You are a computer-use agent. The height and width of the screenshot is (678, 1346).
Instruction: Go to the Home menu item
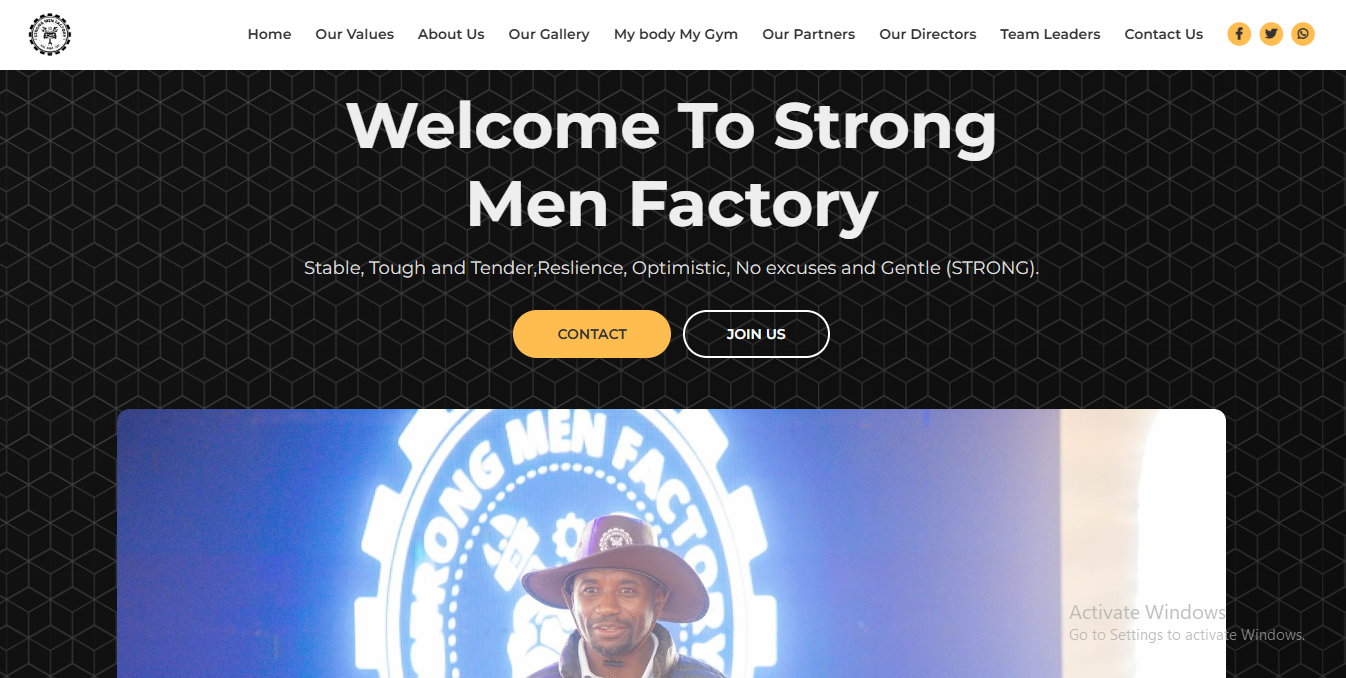[269, 34]
